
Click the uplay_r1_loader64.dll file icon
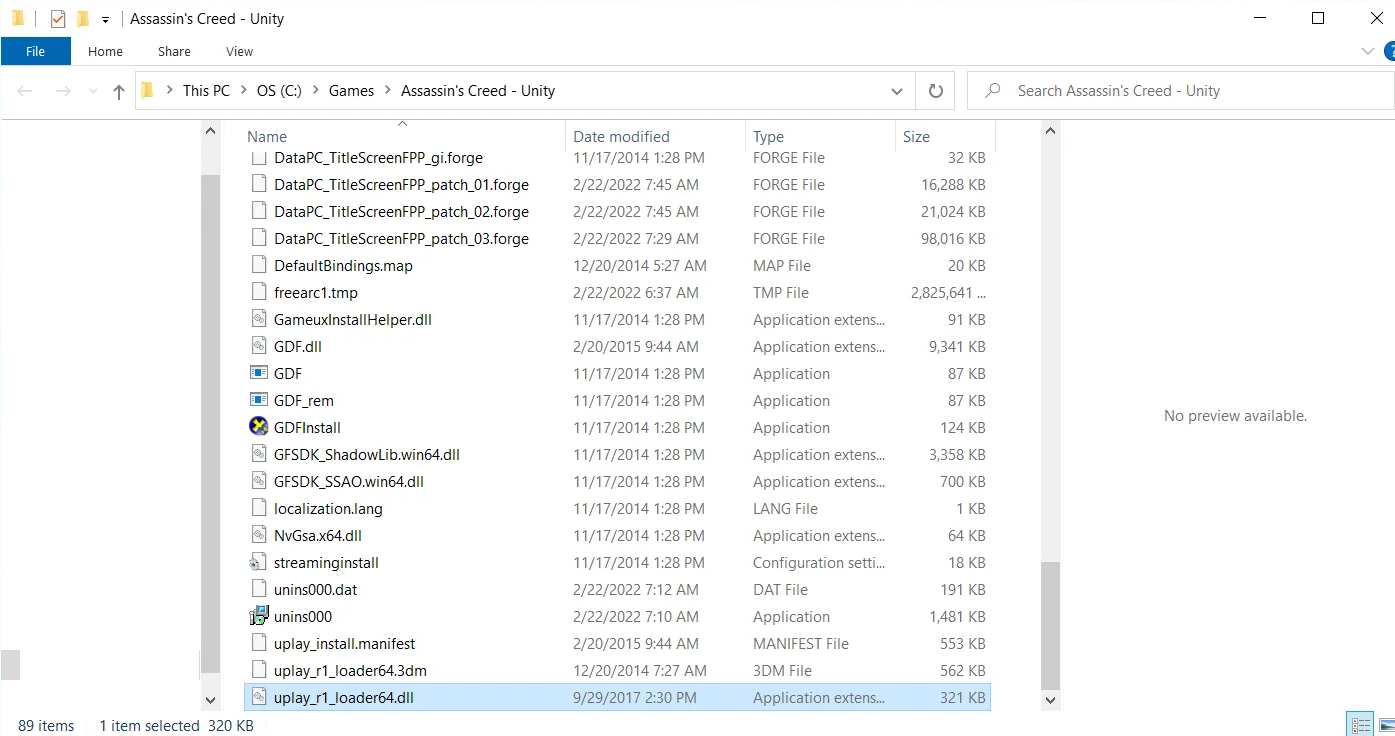258,697
